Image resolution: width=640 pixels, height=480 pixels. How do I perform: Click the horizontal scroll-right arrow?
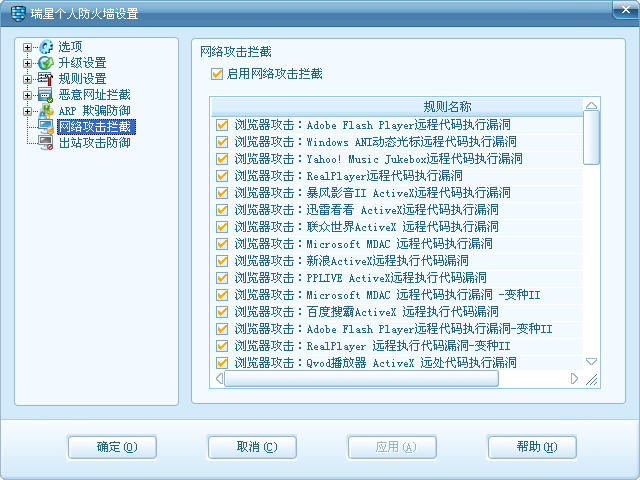(x=574, y=378)
